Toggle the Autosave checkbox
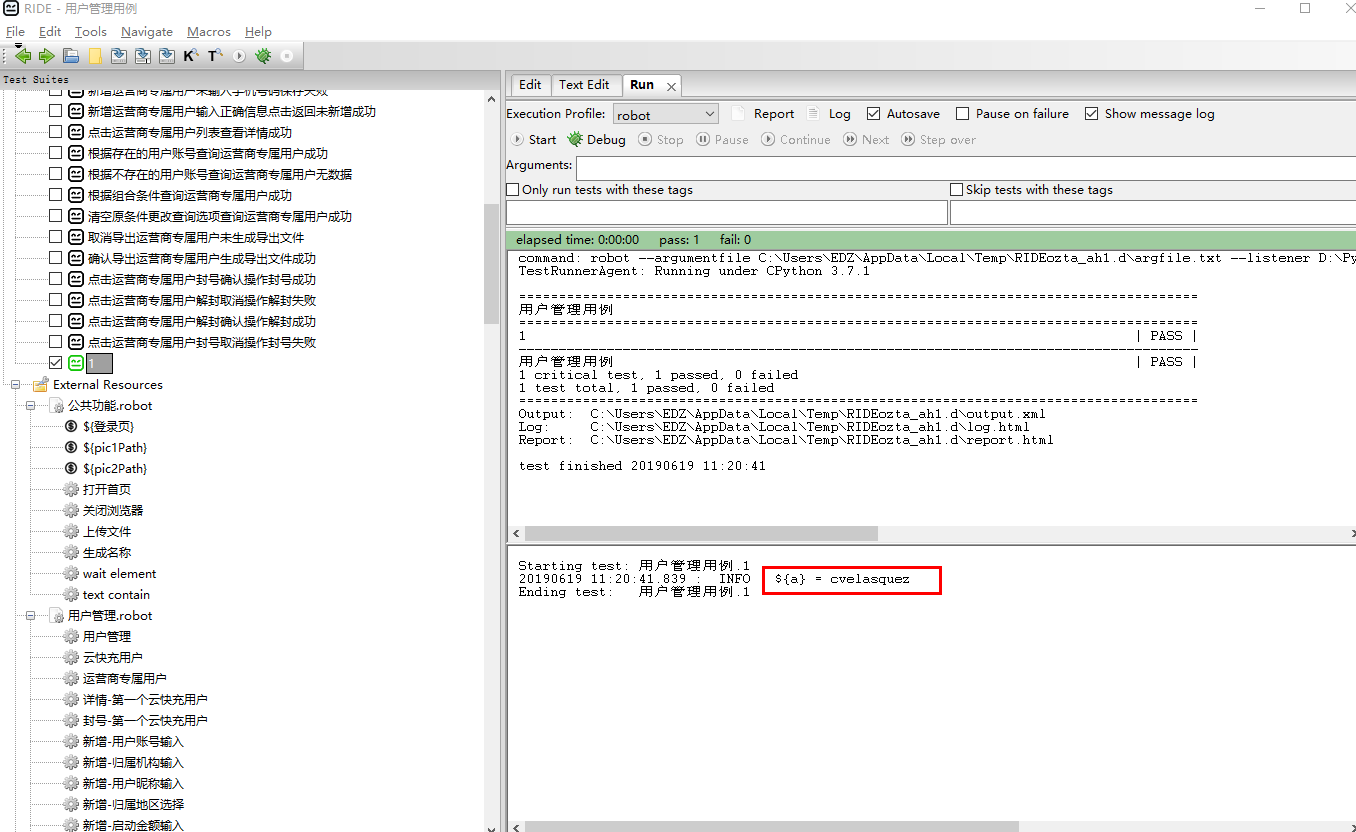Screen dimensions: 1356x832 pos(874,114)
